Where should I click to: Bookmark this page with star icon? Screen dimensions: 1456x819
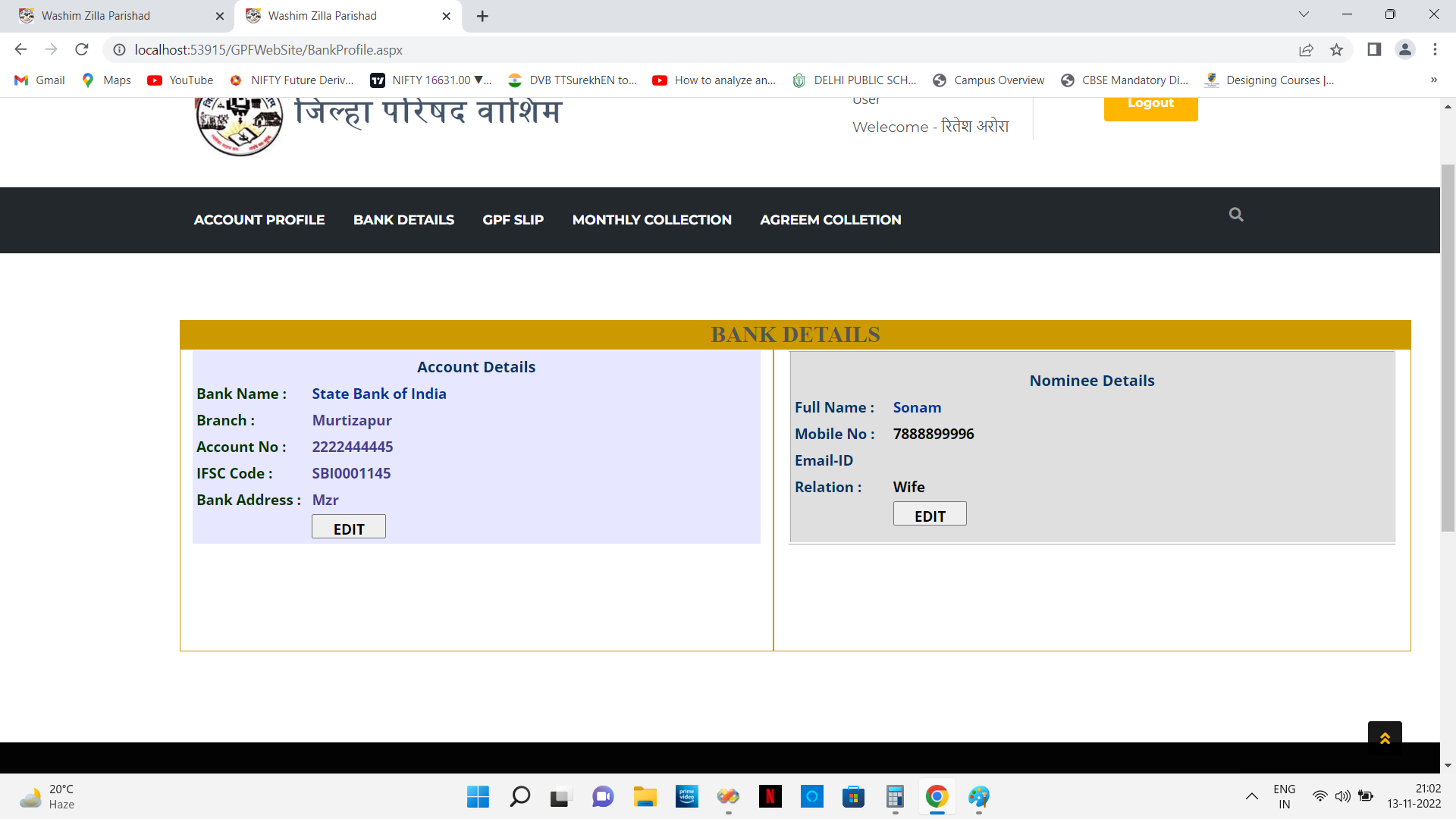1336,50
